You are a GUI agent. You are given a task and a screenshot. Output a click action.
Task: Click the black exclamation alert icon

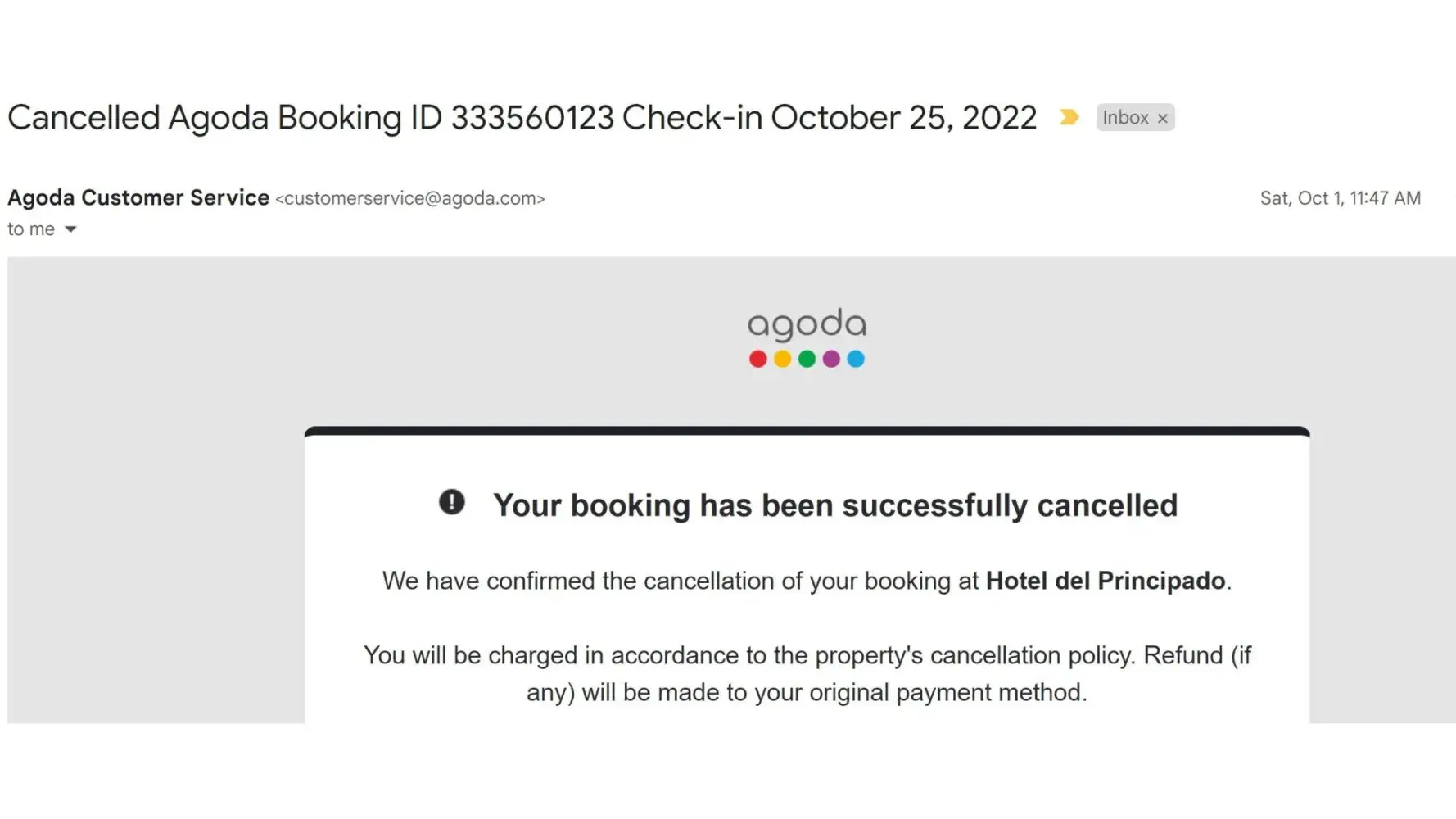451,502
